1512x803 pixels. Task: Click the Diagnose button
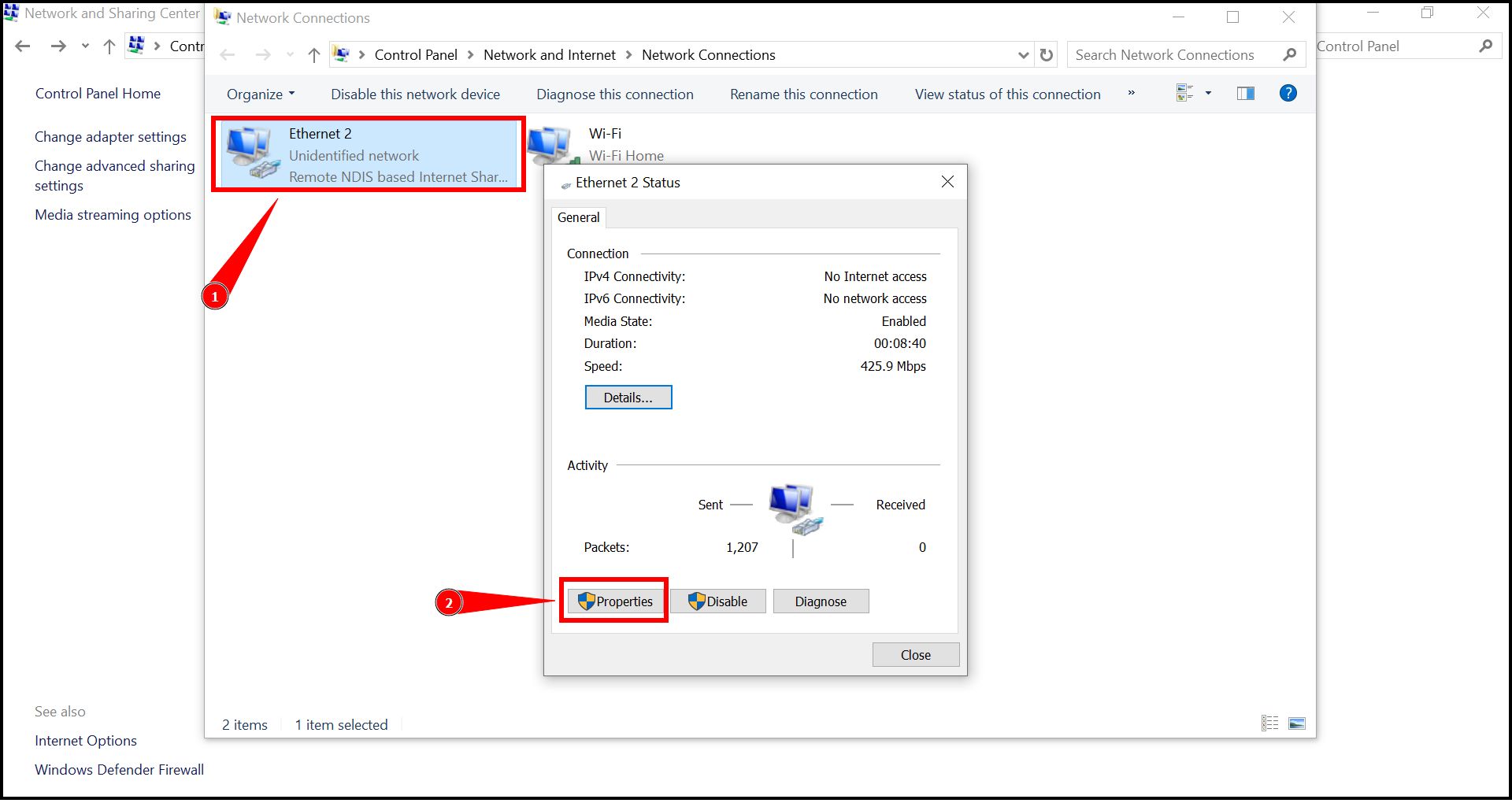click(x=821, y=601)
